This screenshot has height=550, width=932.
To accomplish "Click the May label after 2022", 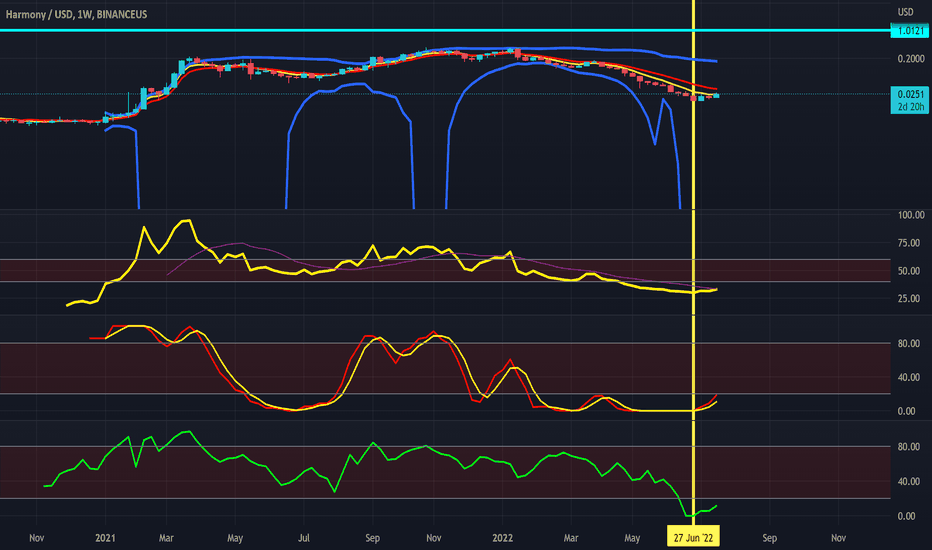I will tap(632, 538).
